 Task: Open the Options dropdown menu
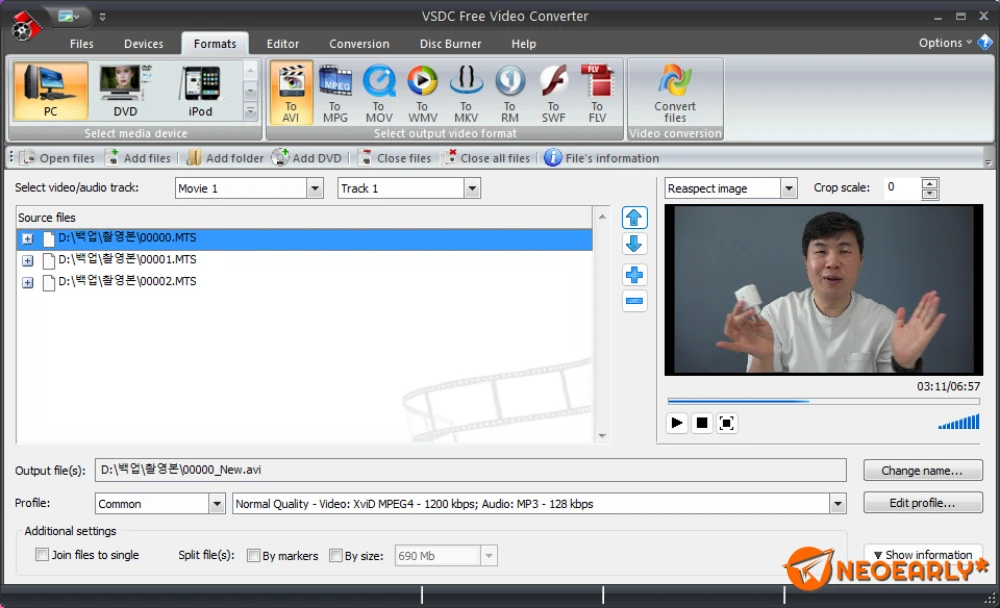[945, 43]
